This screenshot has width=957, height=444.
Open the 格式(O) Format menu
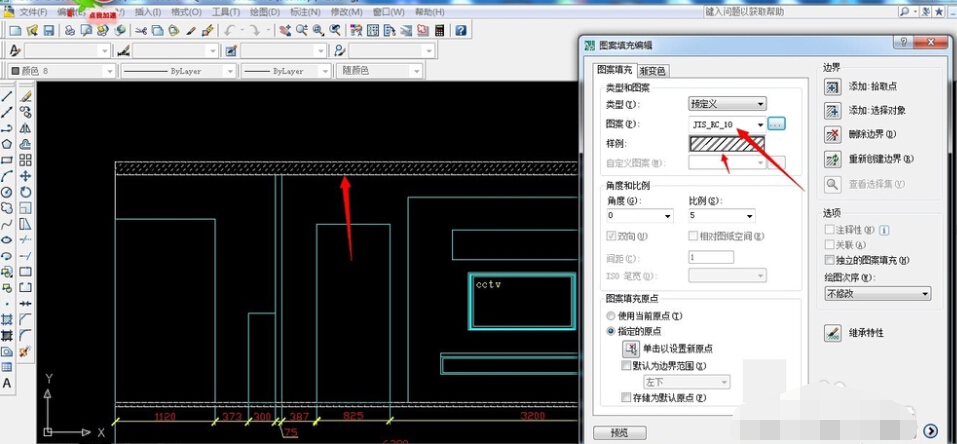coord(187,12)
